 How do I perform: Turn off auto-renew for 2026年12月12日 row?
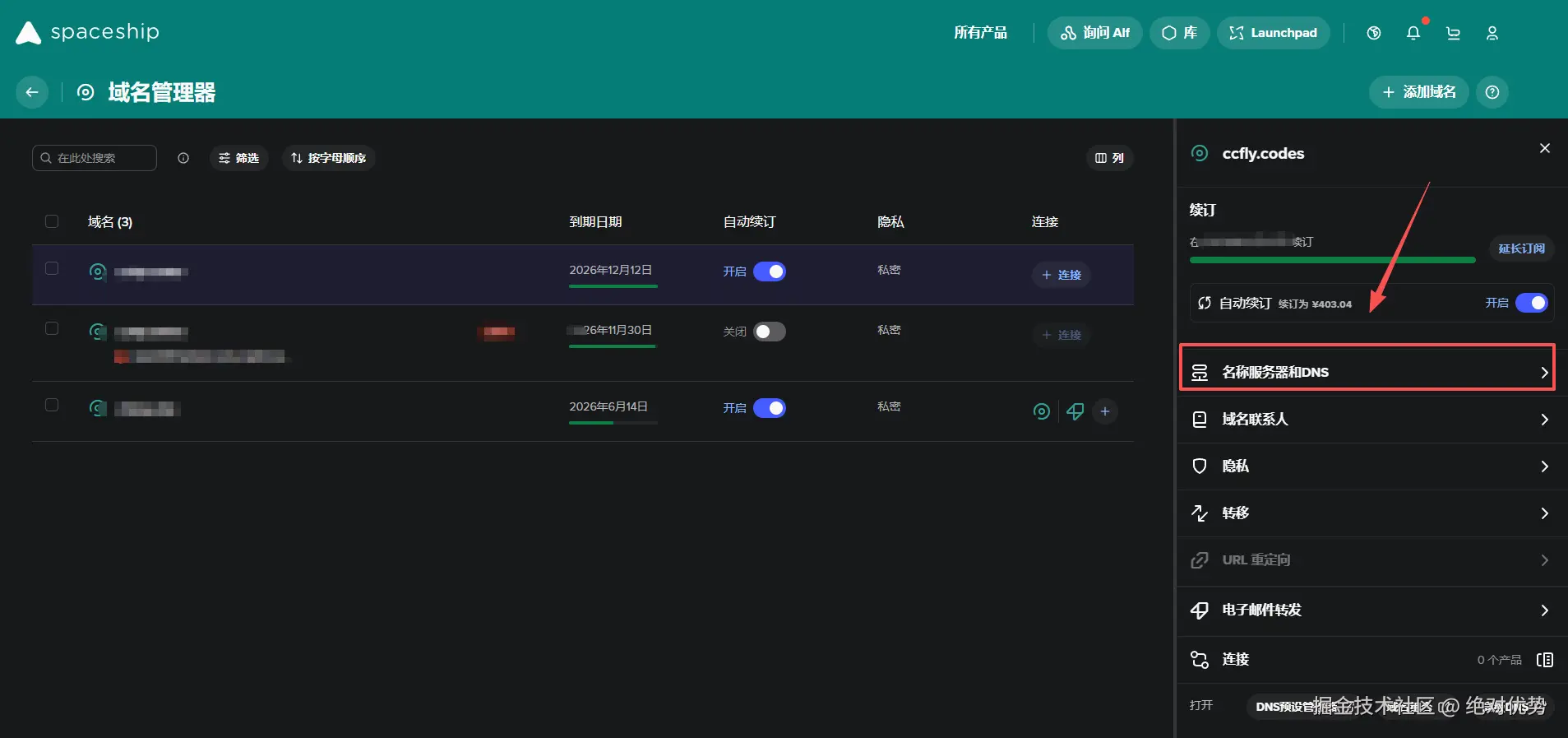click(x=770, y=272)
